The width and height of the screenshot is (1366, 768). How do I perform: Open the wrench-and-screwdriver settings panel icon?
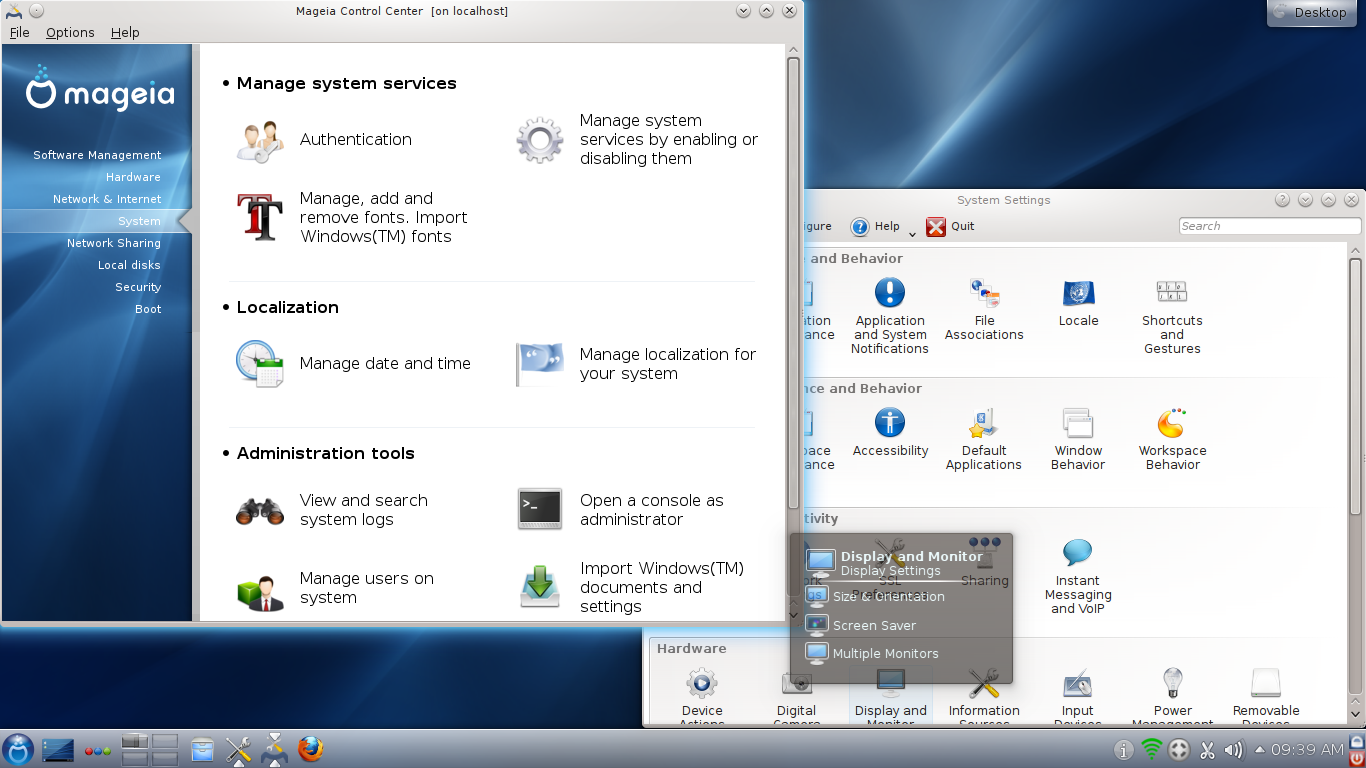(238, 749)
